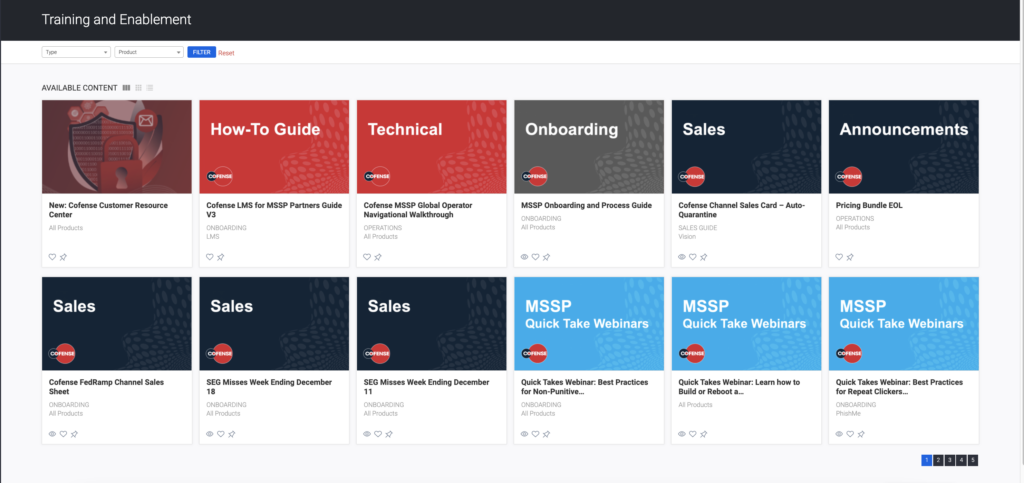Pin the Repeat Clickers webinar card
The height and width of the screenshot is (483, 1024).
[x=861, y=434]
